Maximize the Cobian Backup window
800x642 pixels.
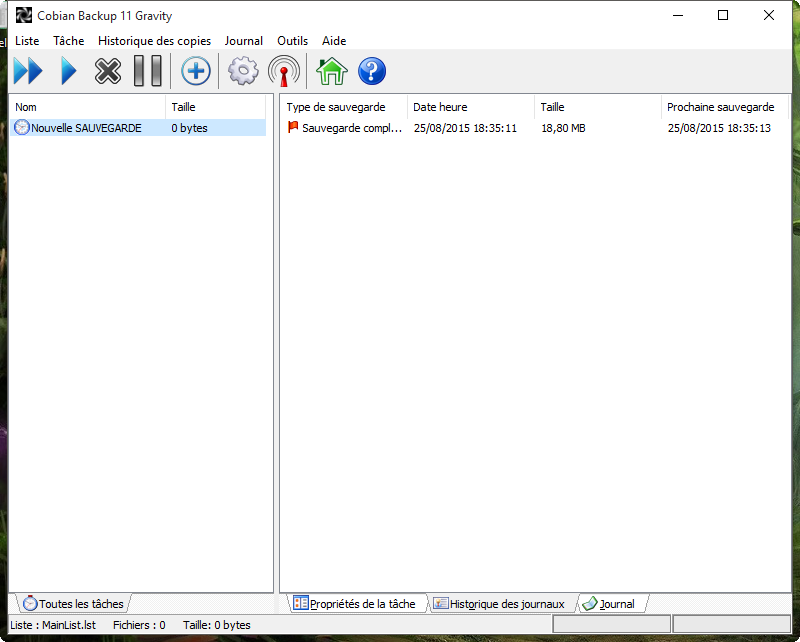coord(722,15)
